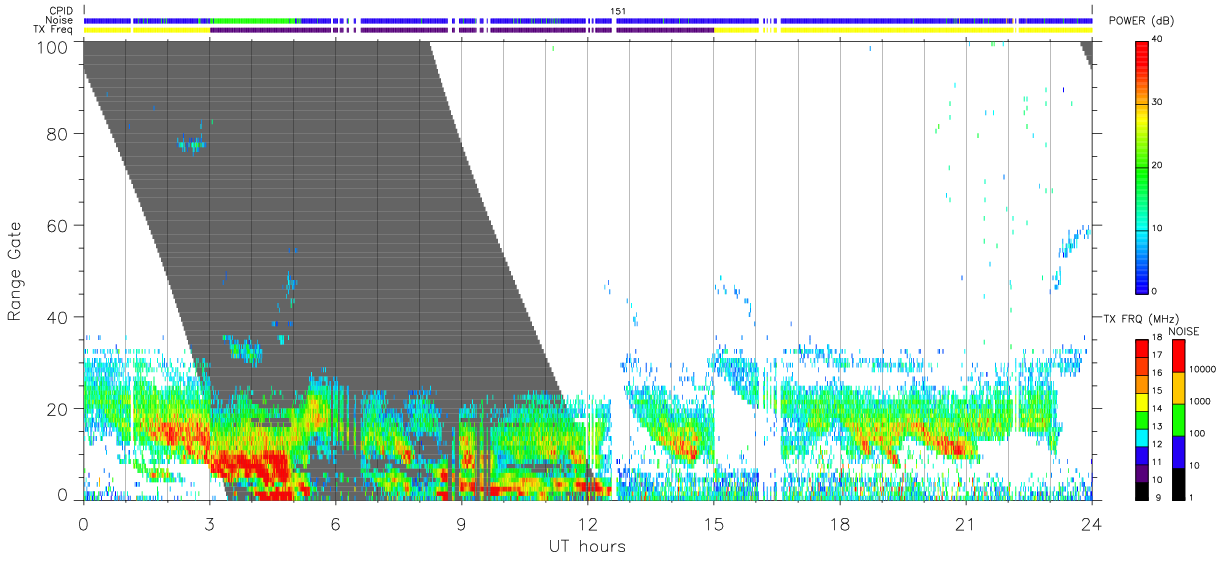Viewport: 1228px width, 567px height.
Task: Click the 18 tick on the UT hours axis
Action: [839, 523]
